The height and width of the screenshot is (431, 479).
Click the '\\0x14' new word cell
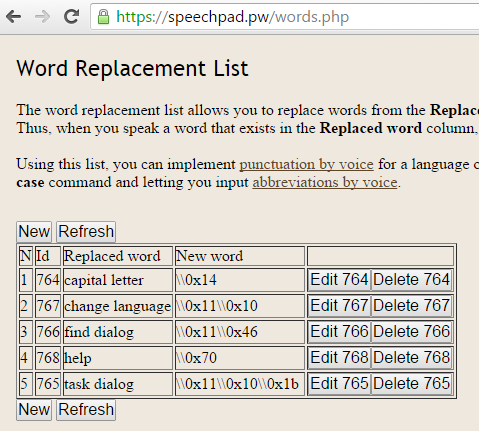pyautogui.click(x=240, y=280)
